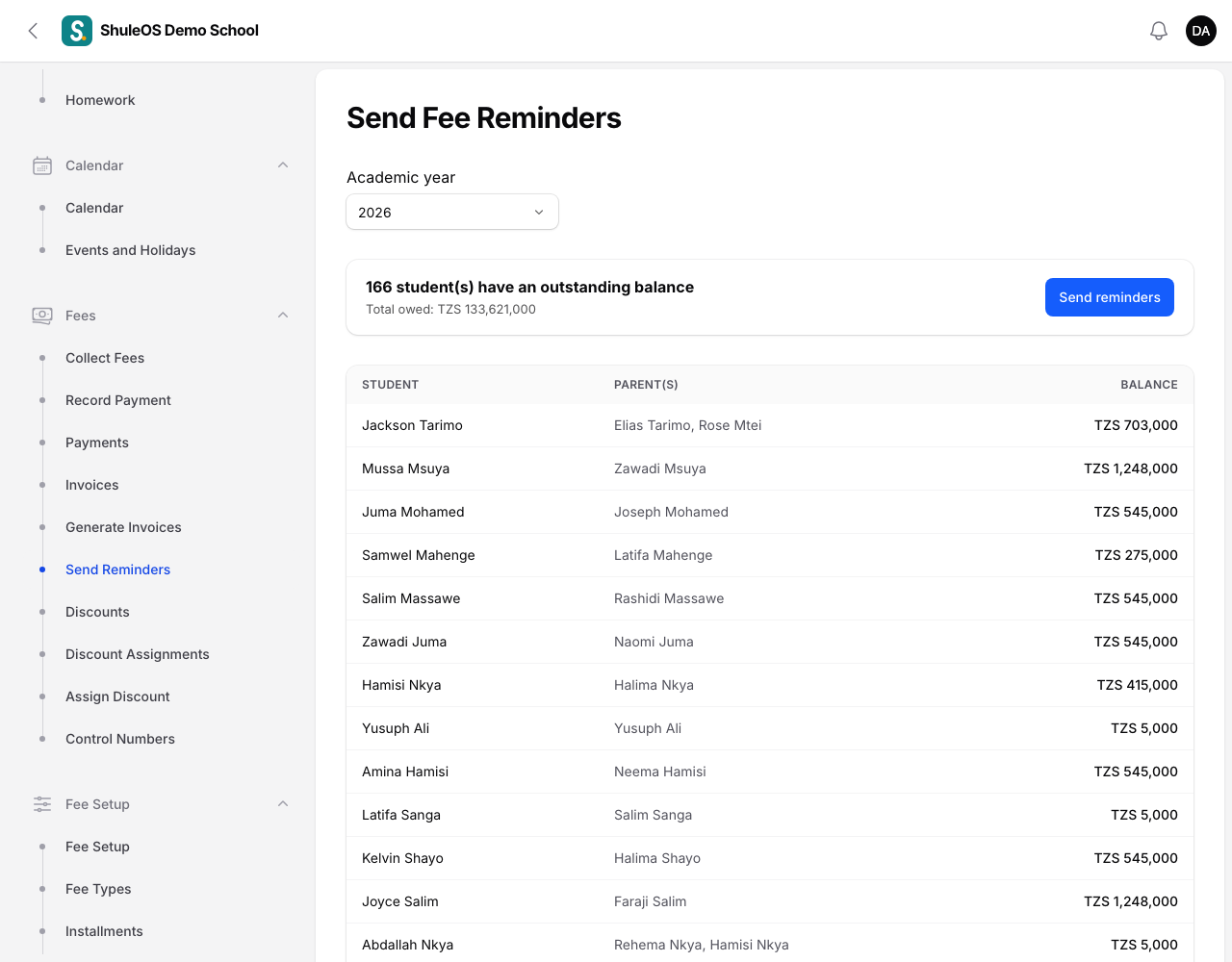
Task: Click the 166 students outstanding balance heading
Action: click(x=529, y=287)
